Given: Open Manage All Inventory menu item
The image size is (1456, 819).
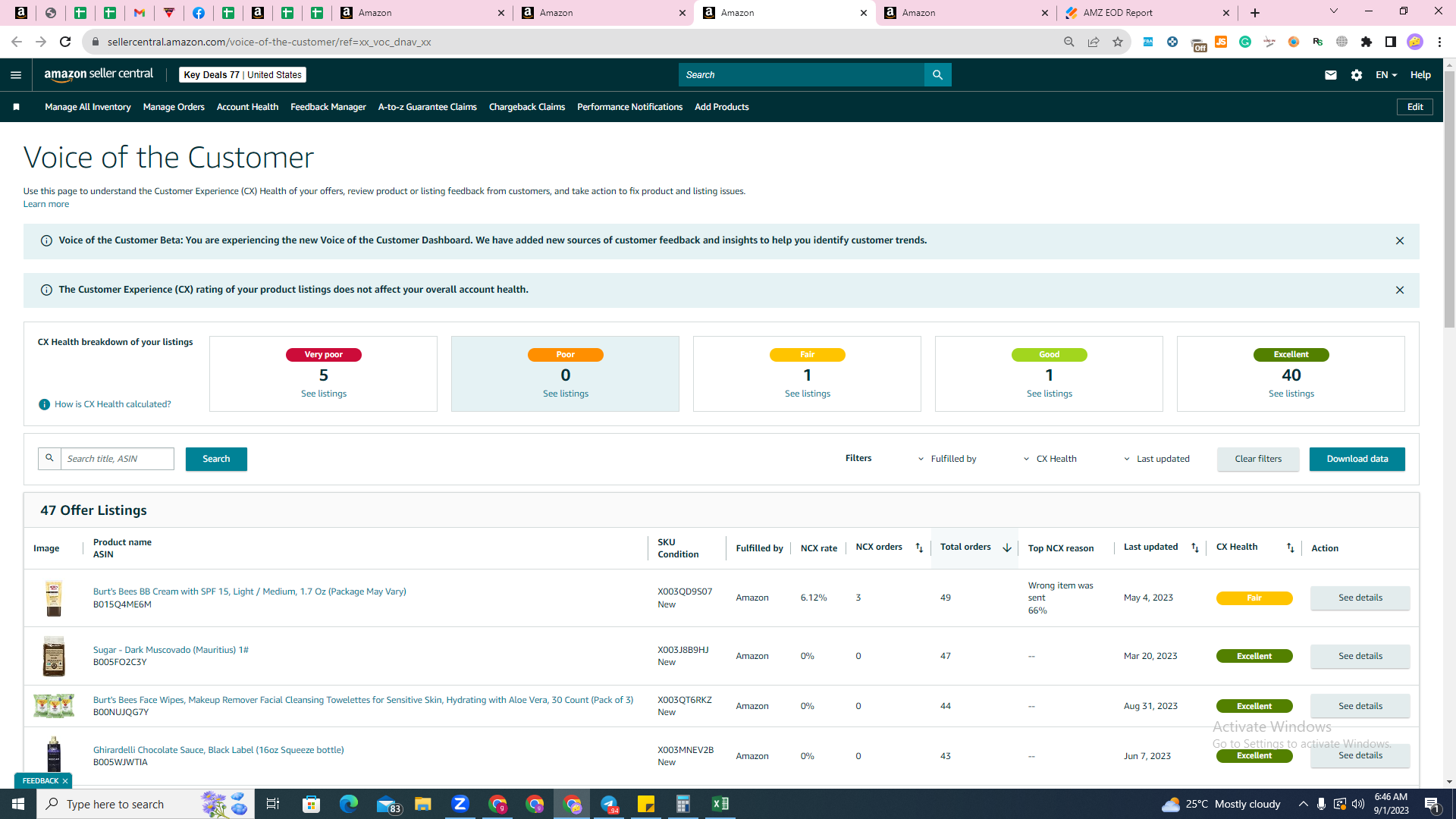Looking at the screenshot, I should pos(88,107).
